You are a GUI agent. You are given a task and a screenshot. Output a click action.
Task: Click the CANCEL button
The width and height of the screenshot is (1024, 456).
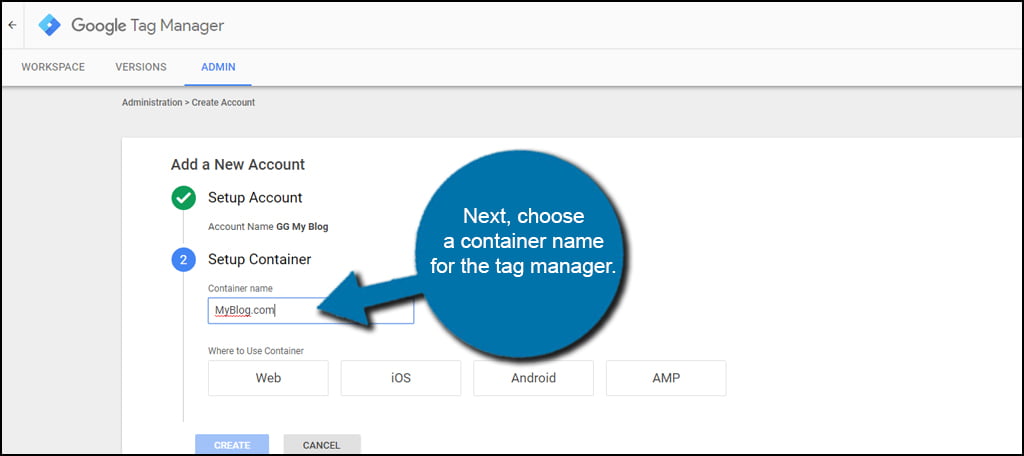click(x=321, y=444)
